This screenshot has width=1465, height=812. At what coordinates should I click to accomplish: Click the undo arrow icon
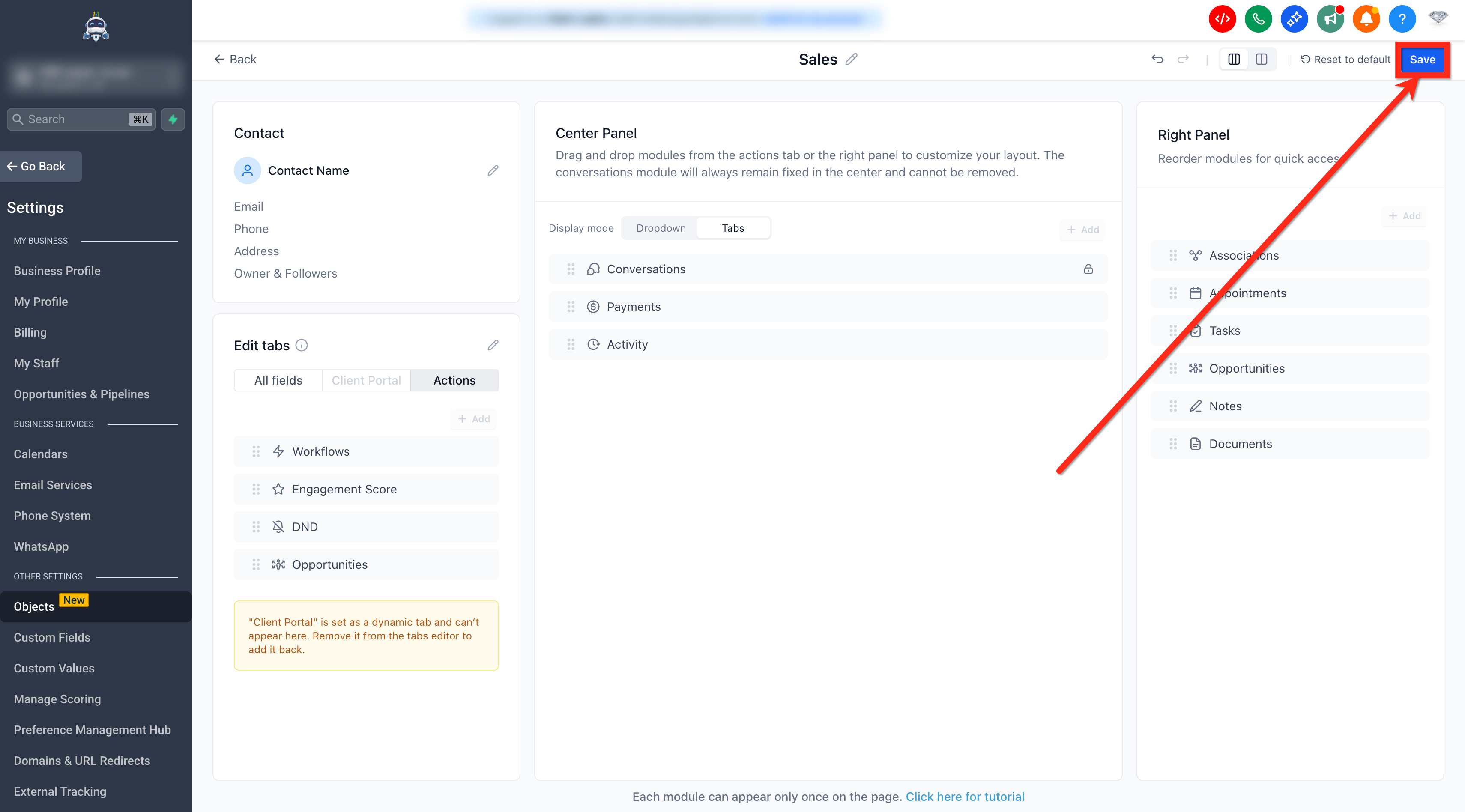[1157, 59]
